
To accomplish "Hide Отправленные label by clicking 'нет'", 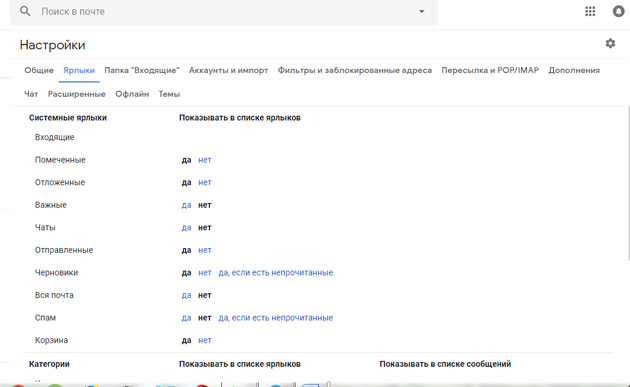I will point(205,250).
